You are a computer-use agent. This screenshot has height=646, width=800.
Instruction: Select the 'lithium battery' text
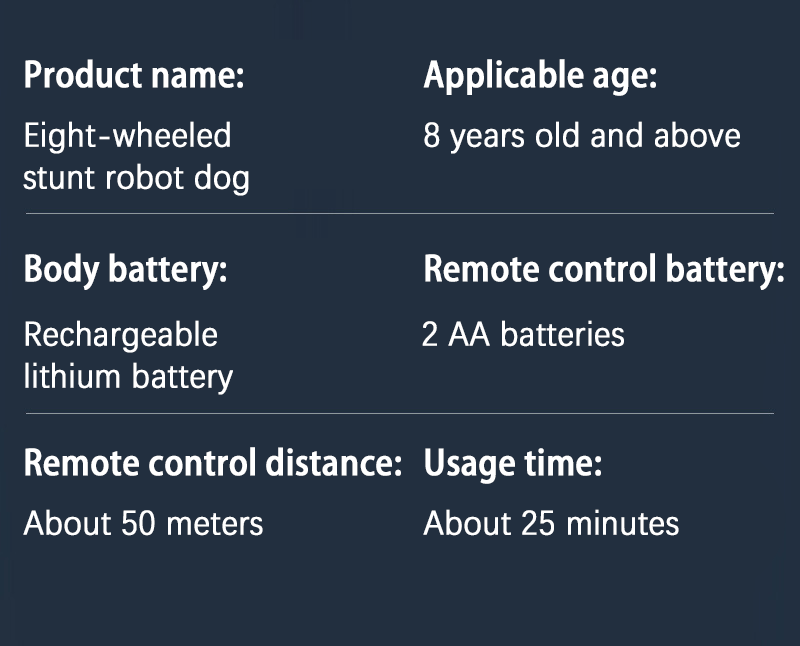128,377
